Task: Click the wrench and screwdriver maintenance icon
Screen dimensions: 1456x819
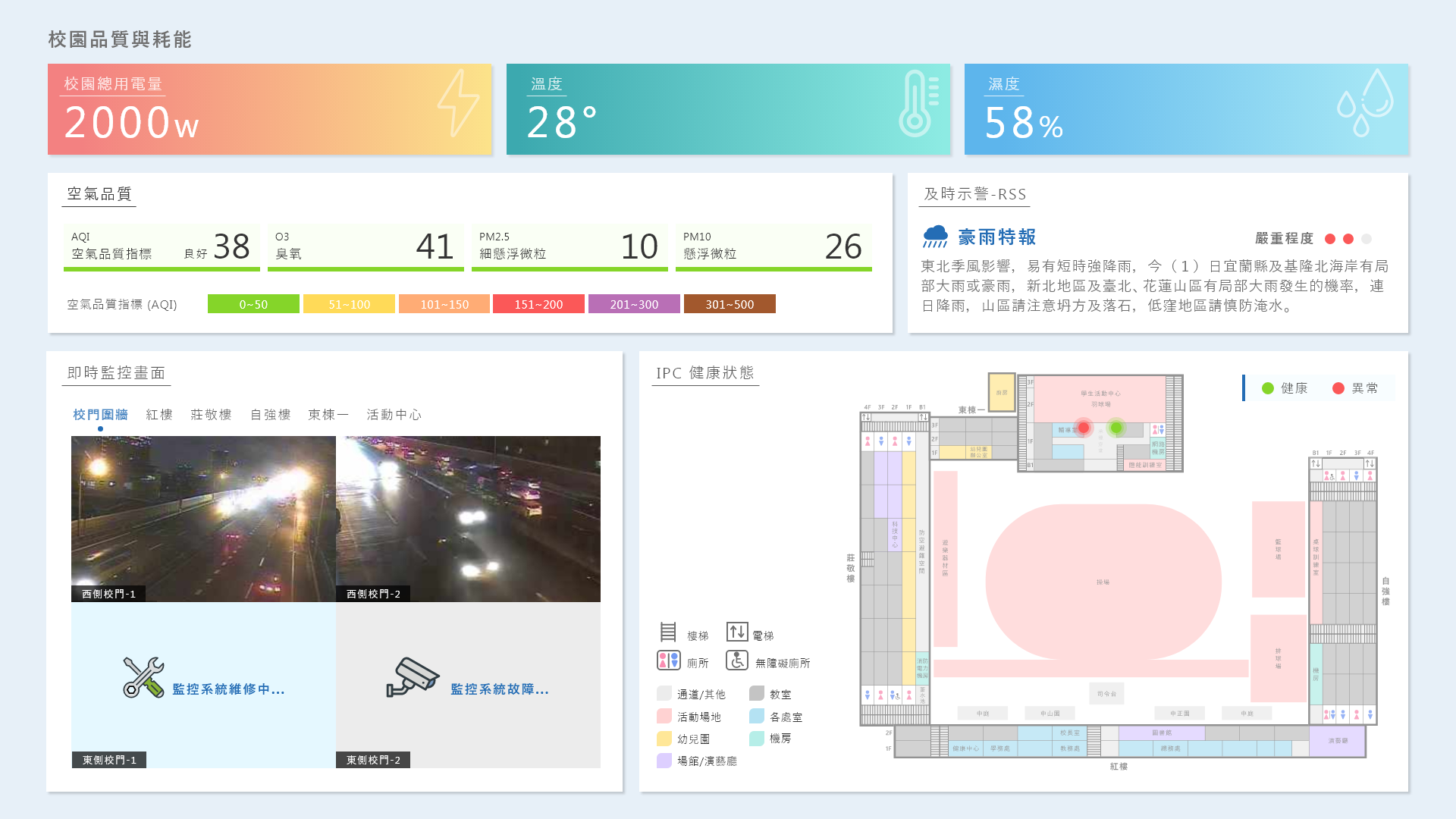Action: 143,677
